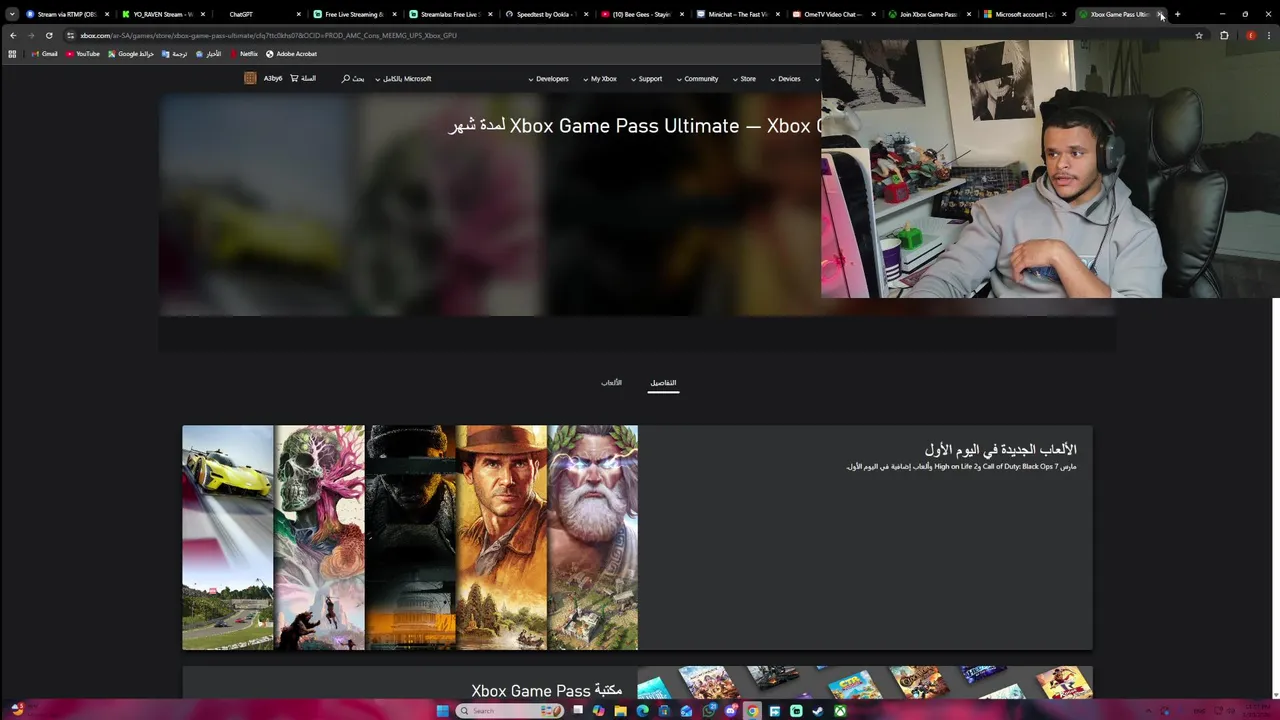Open a new browser tab with plus

1177,14
